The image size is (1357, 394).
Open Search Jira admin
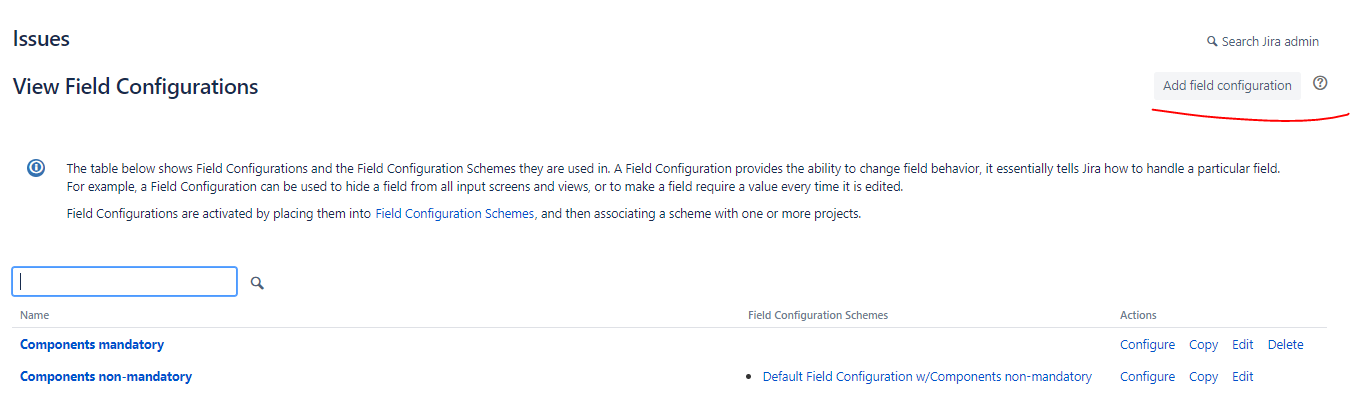[x=1263, y=42]
